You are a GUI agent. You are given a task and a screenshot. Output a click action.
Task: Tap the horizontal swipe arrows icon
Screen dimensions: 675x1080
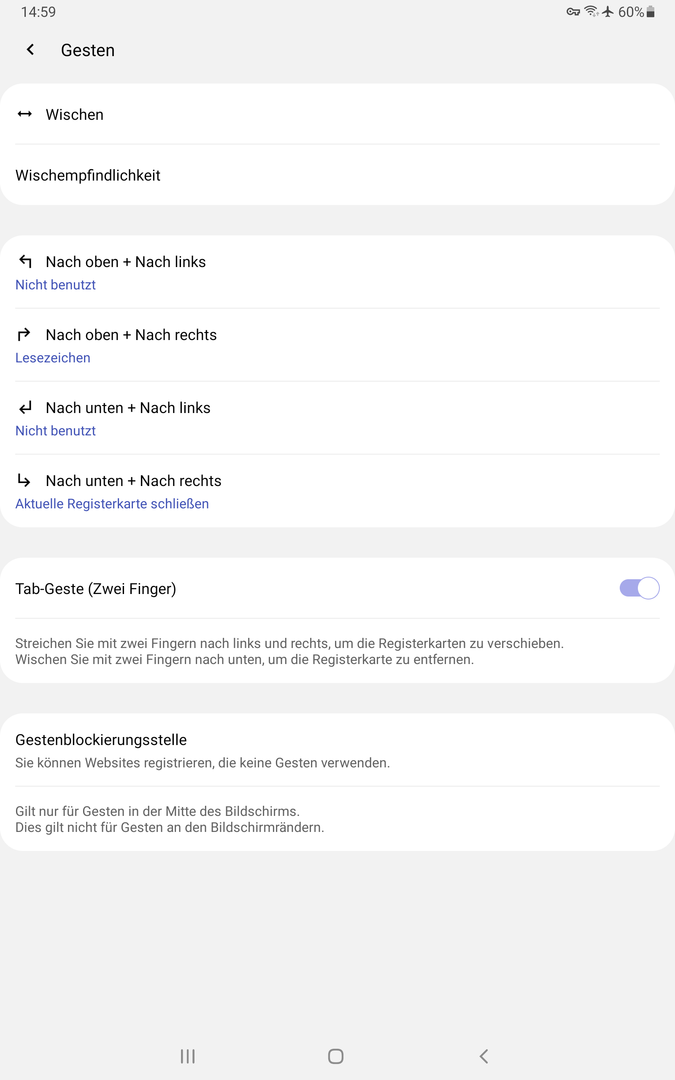pos(25,114)
